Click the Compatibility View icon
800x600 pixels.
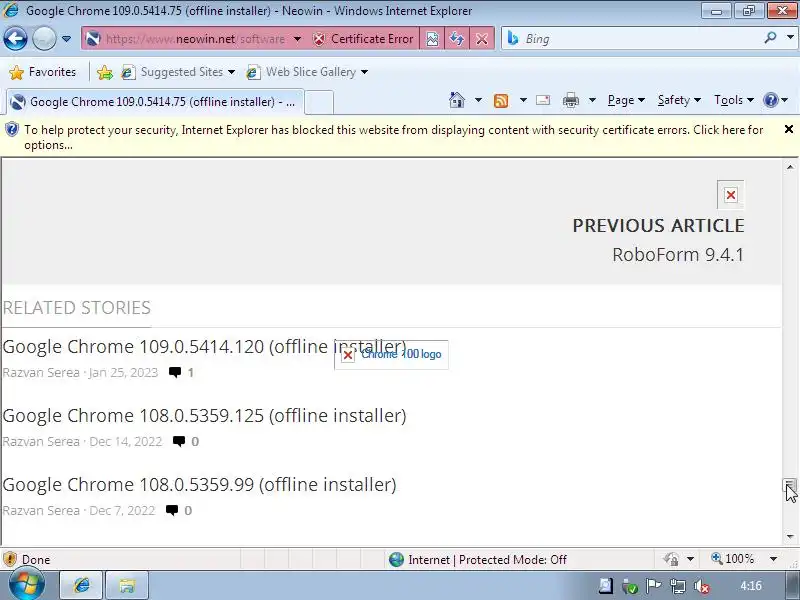point(432,39)
